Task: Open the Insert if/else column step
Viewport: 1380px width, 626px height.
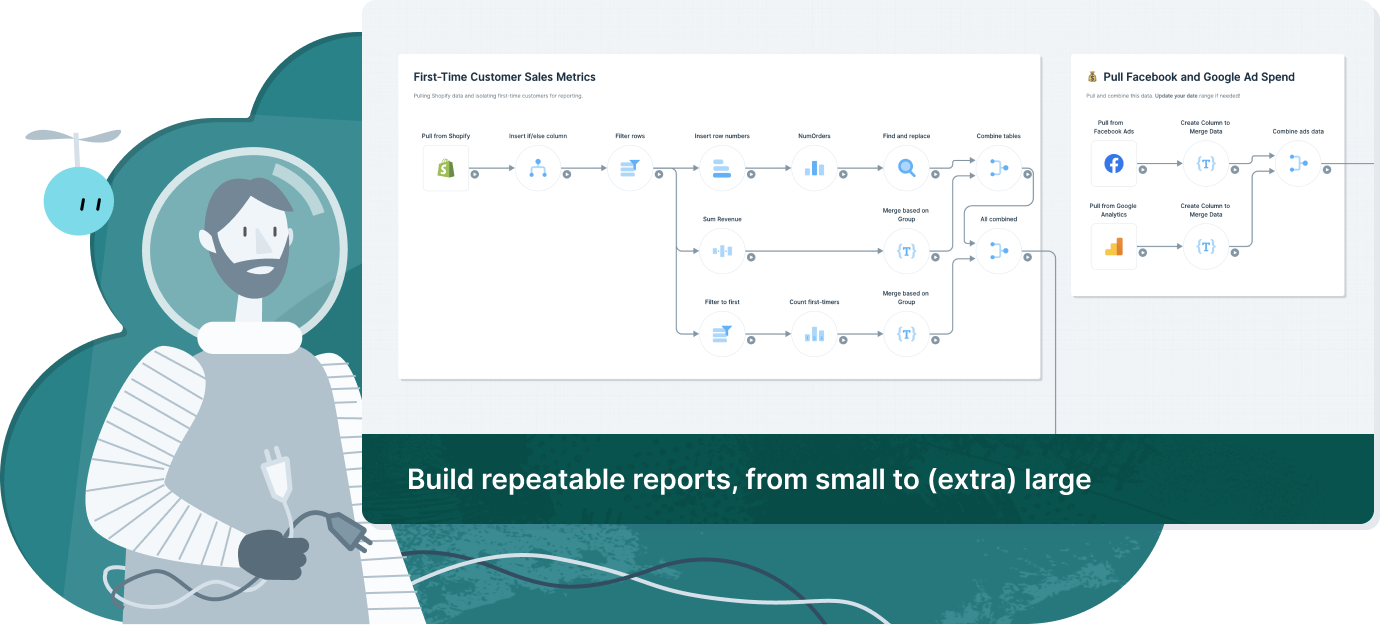Action: tap(538, 168)
